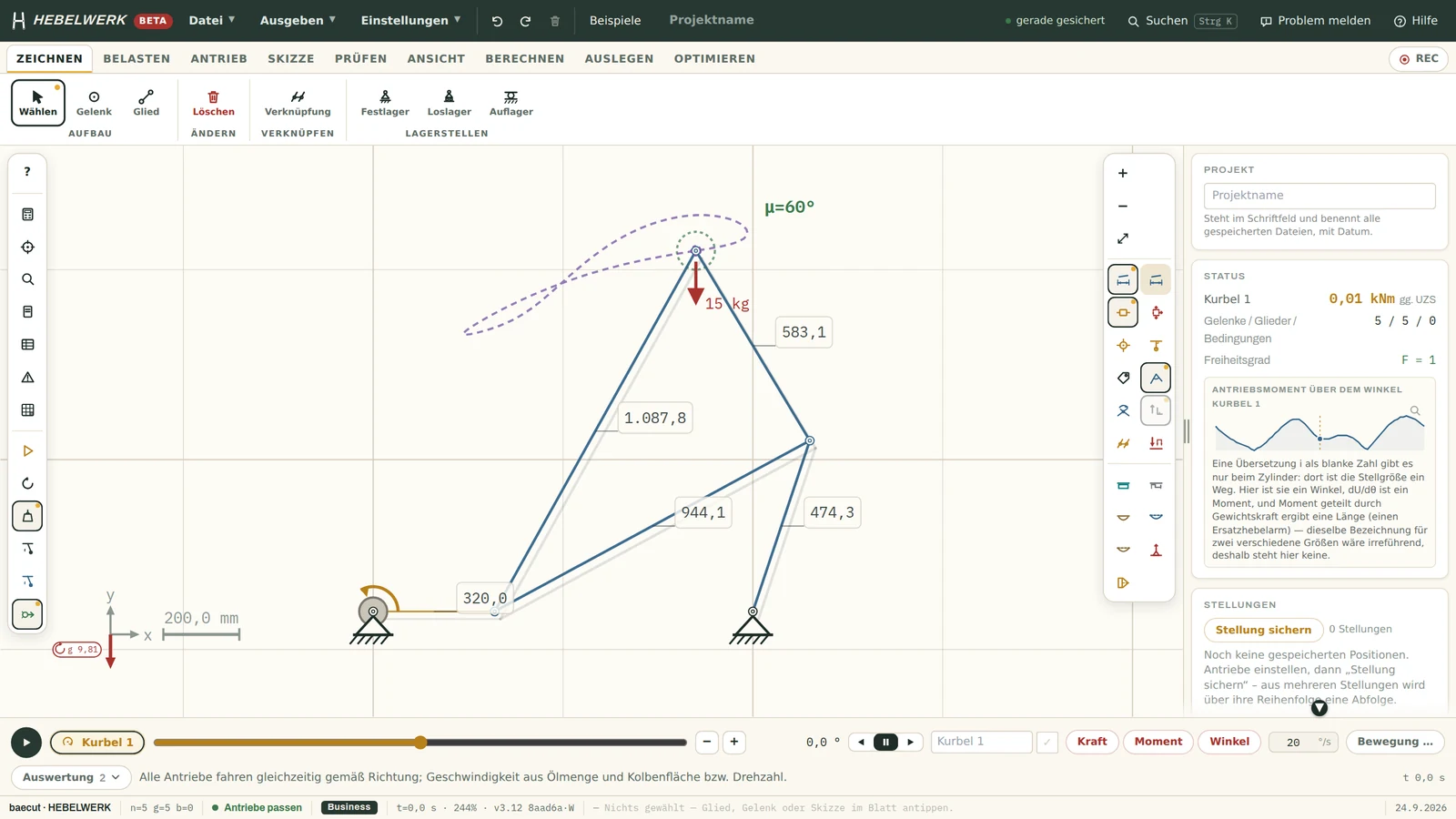This screenshot has width=1456, height=819.
Task: Pick the Loslager support tool
Action: 449,103
